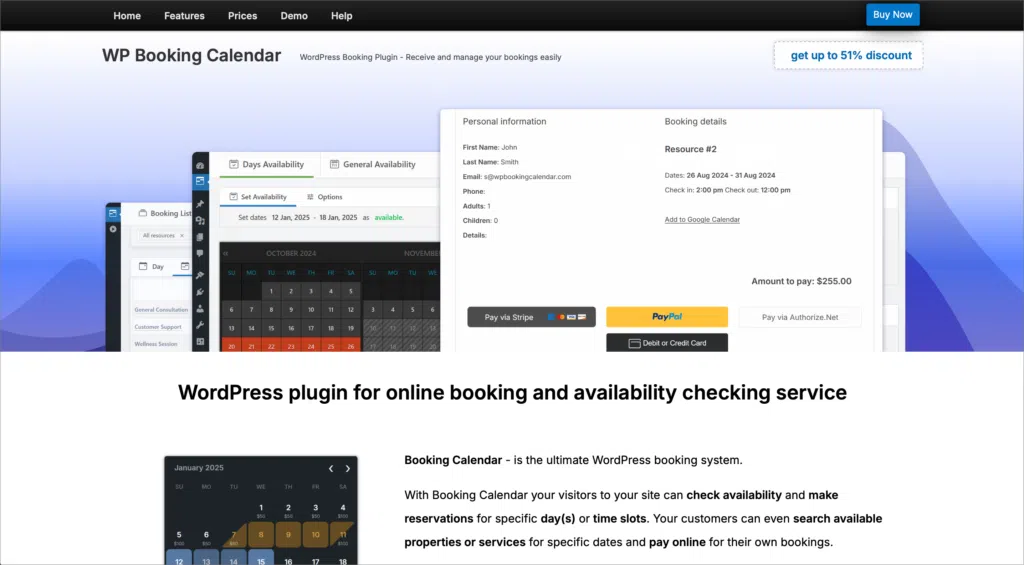Click the Amount to pay: $255.00 text

[801, 282]
